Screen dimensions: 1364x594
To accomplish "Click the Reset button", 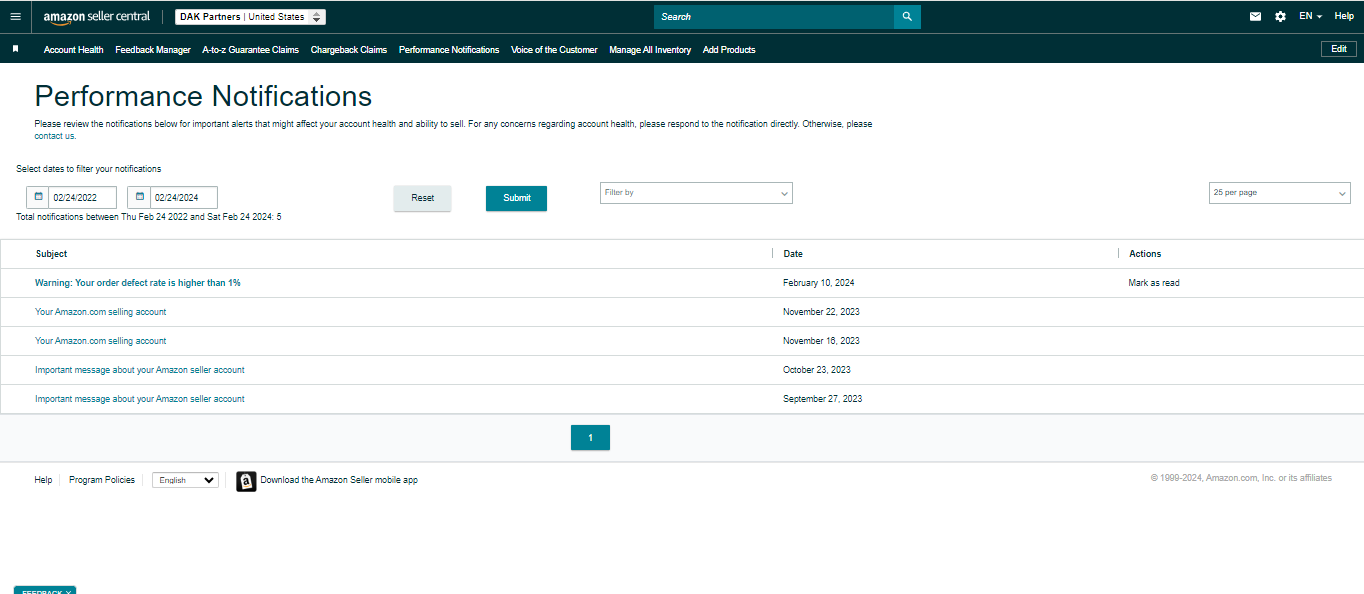I will click(x=422, y=198).
